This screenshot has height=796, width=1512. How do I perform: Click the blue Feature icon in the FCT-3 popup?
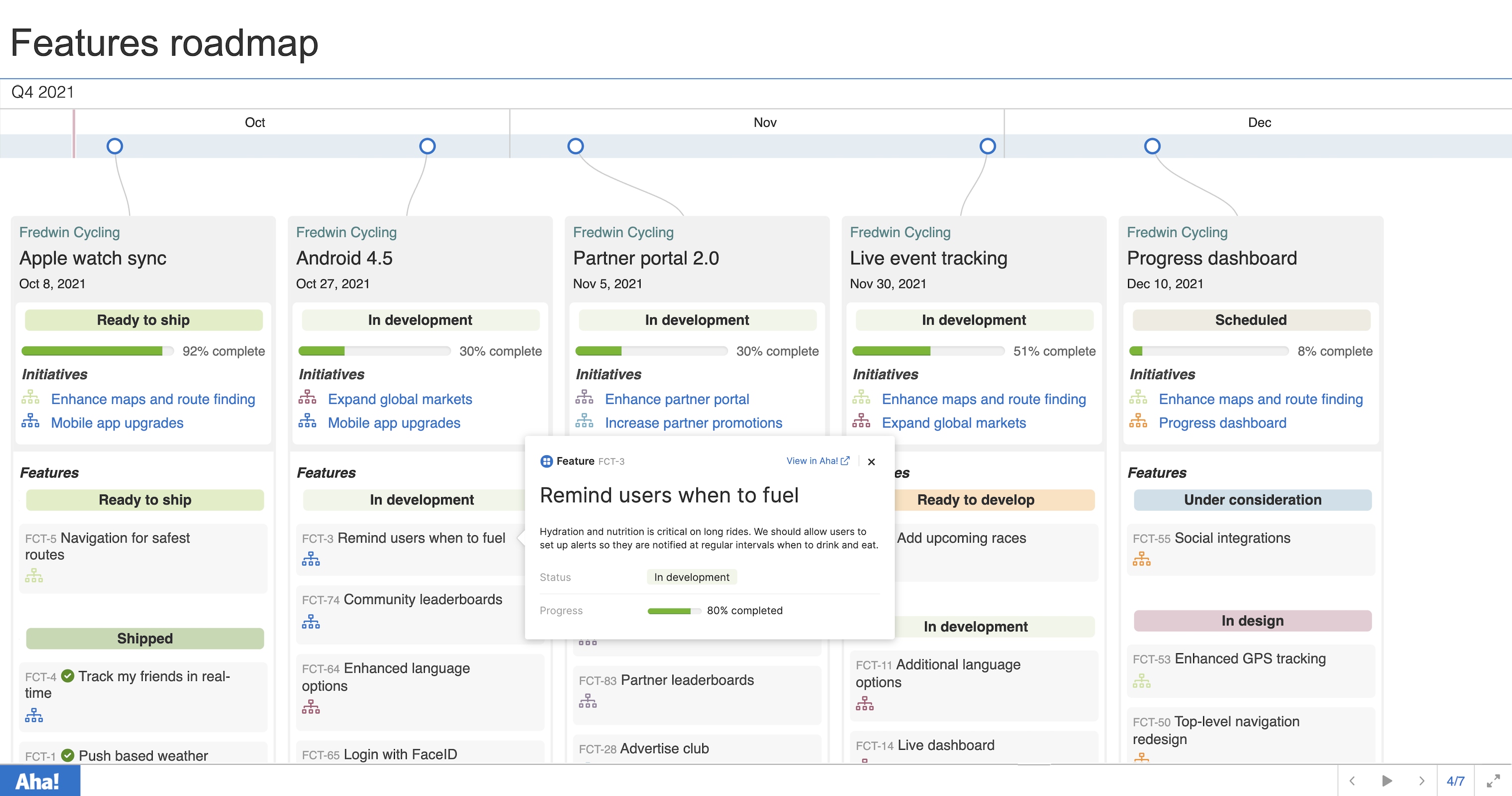(547, 461)
